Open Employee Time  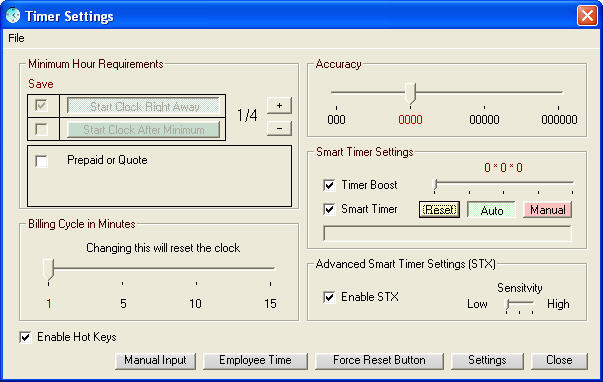pyautogui.click(x=255, y=361)
